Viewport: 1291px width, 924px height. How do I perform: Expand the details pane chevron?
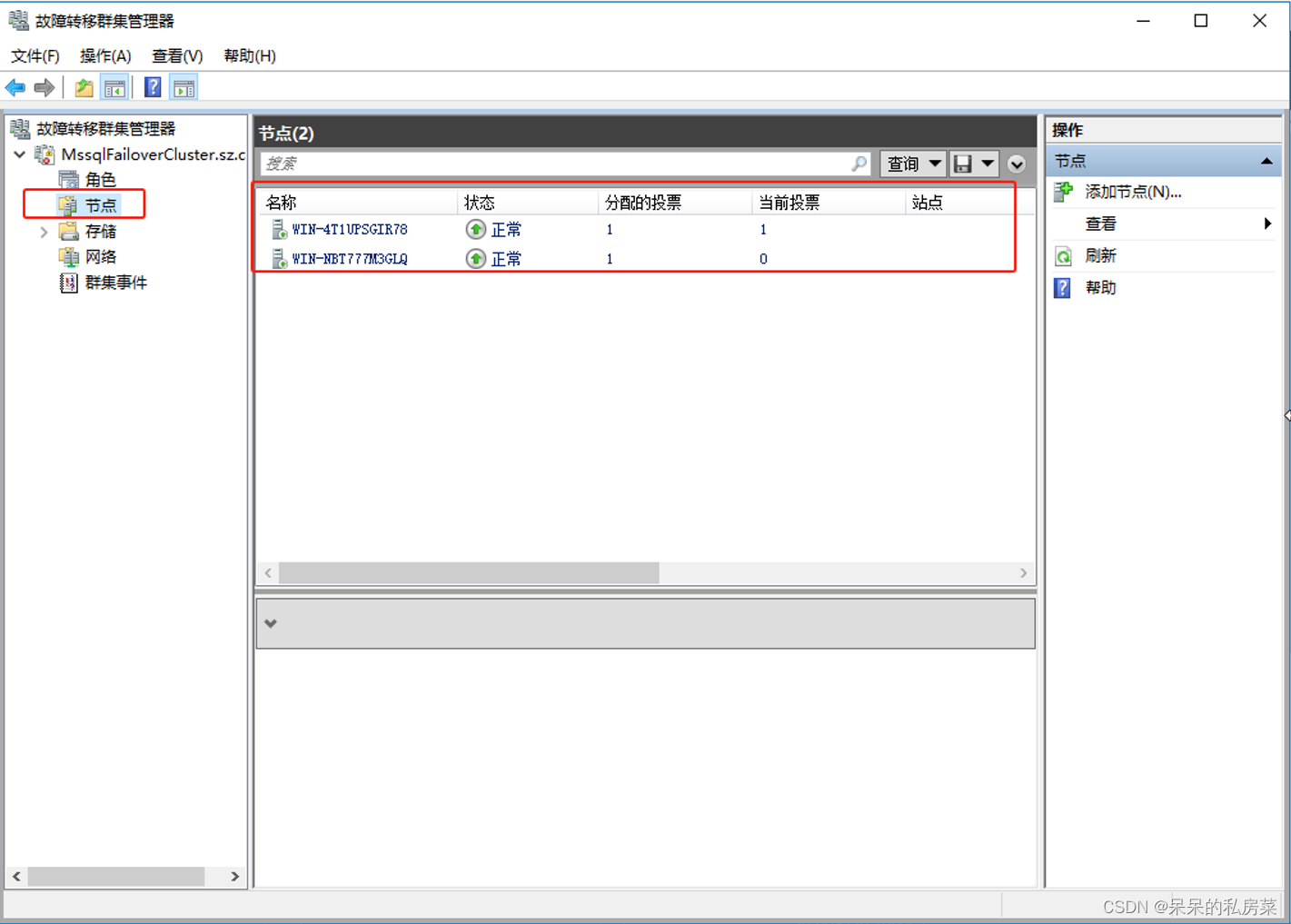(271, 623)
